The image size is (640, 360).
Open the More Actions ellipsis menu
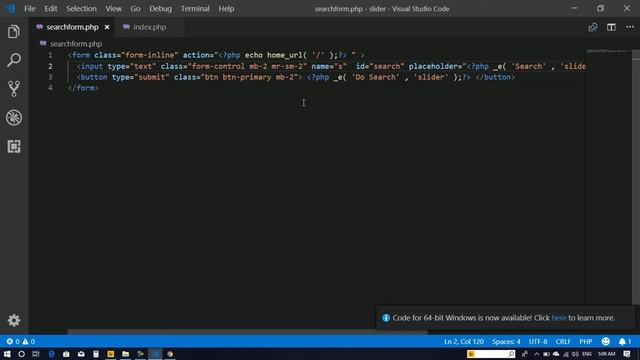(630, 27)
